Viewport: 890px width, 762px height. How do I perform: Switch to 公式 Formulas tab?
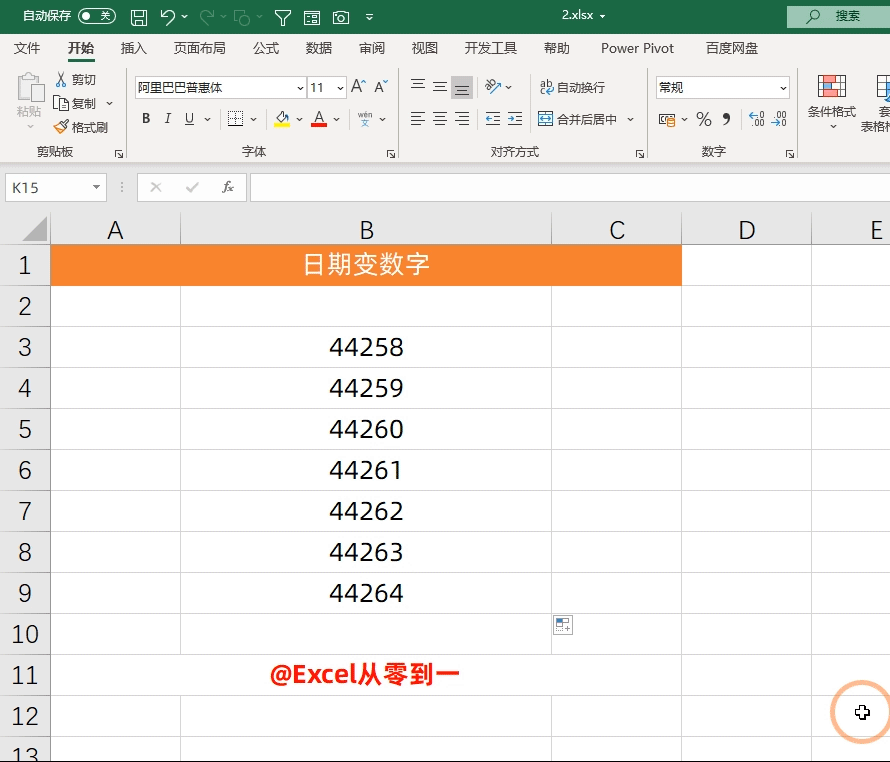pyautogui.click(x=266, y=48)
